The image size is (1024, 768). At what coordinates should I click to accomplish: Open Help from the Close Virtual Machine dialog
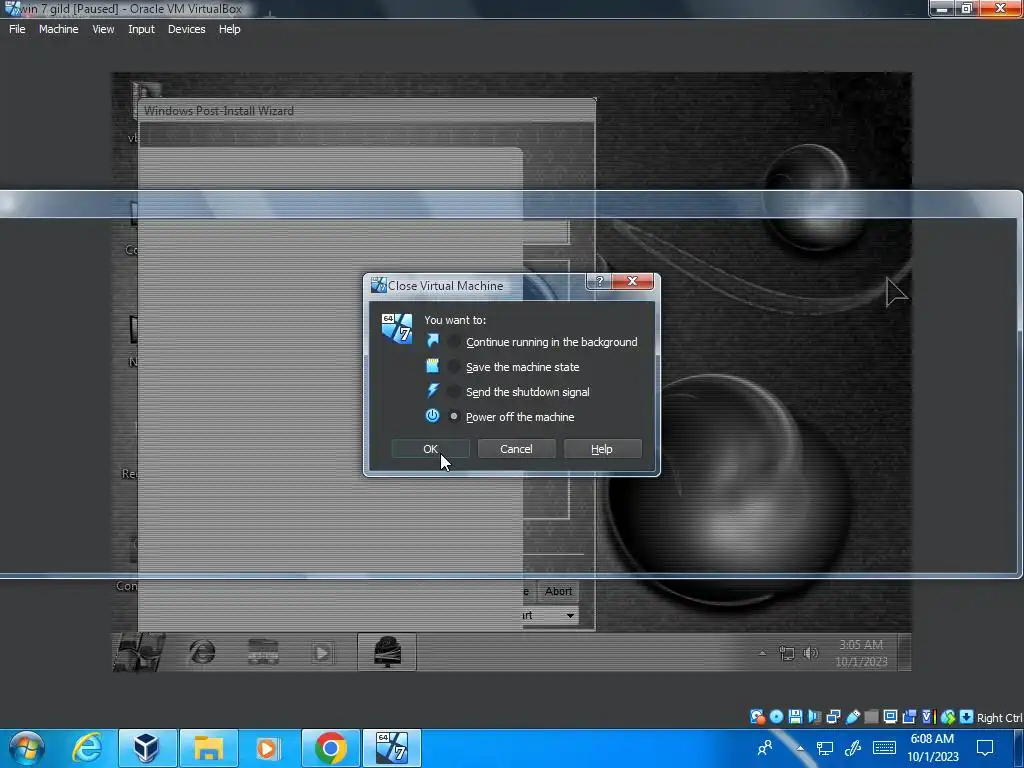[x=602, y=449]
